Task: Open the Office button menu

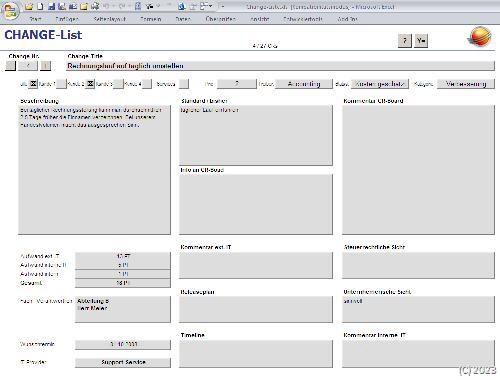Action: (x=9, y=11)
